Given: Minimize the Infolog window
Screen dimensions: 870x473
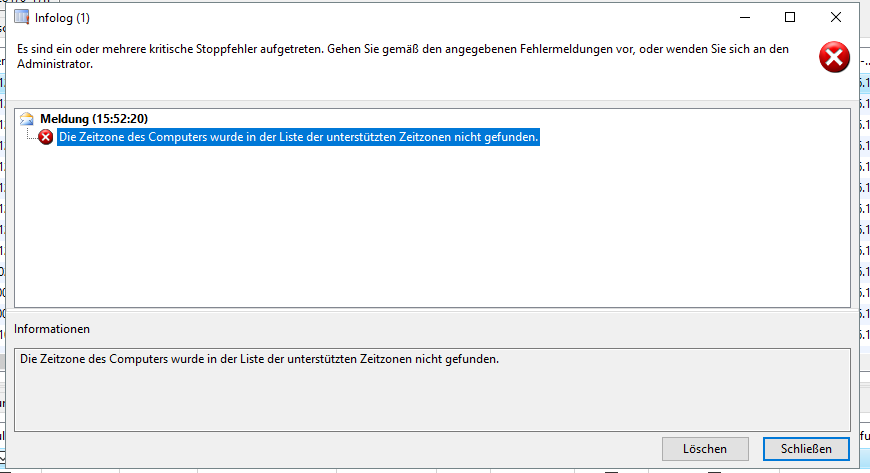Looking at the screenshot, I should click(x=743, y=18).
